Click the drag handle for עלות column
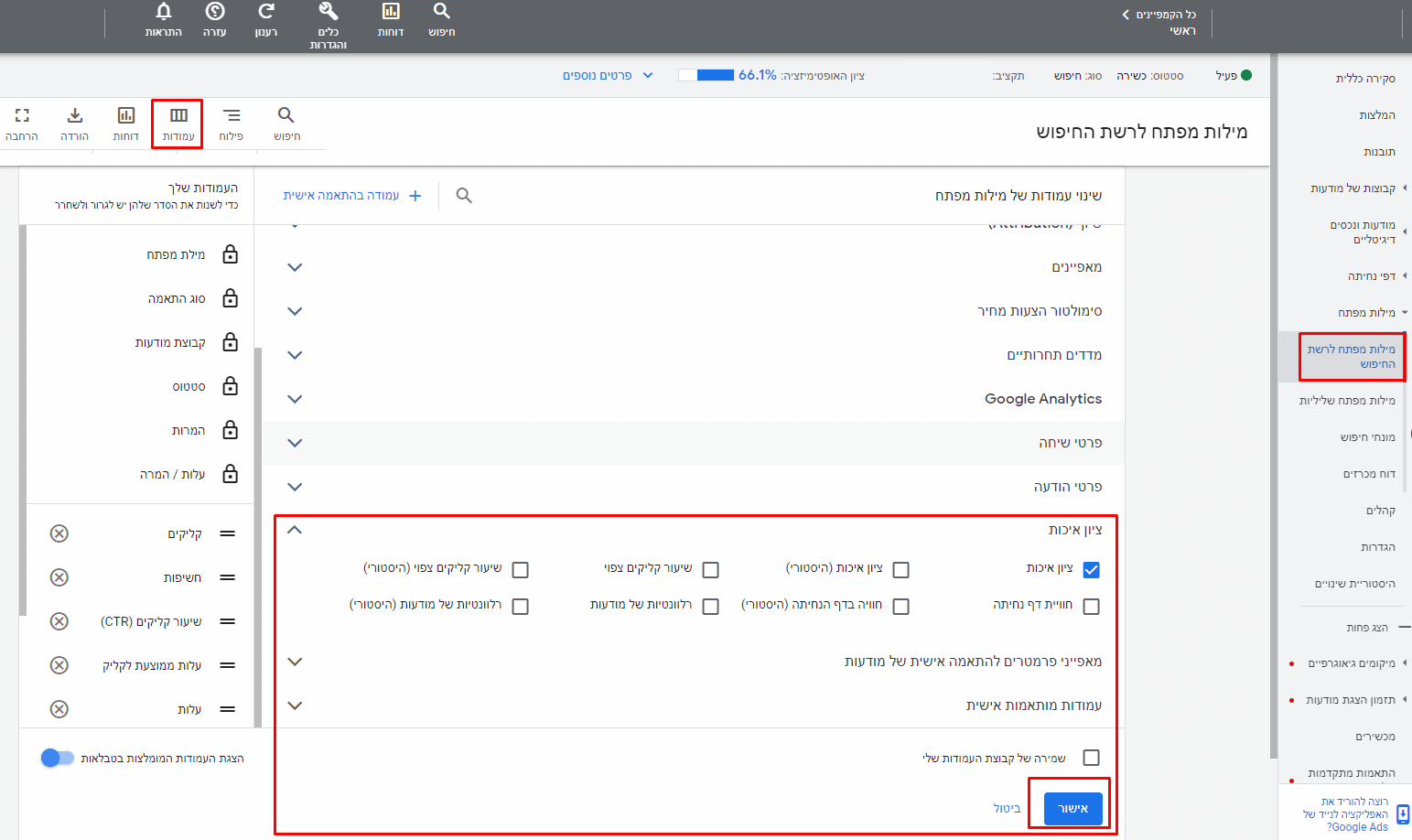Image resolution: width=1412 pixels, height=840 pixels. [x=228, y=709]
